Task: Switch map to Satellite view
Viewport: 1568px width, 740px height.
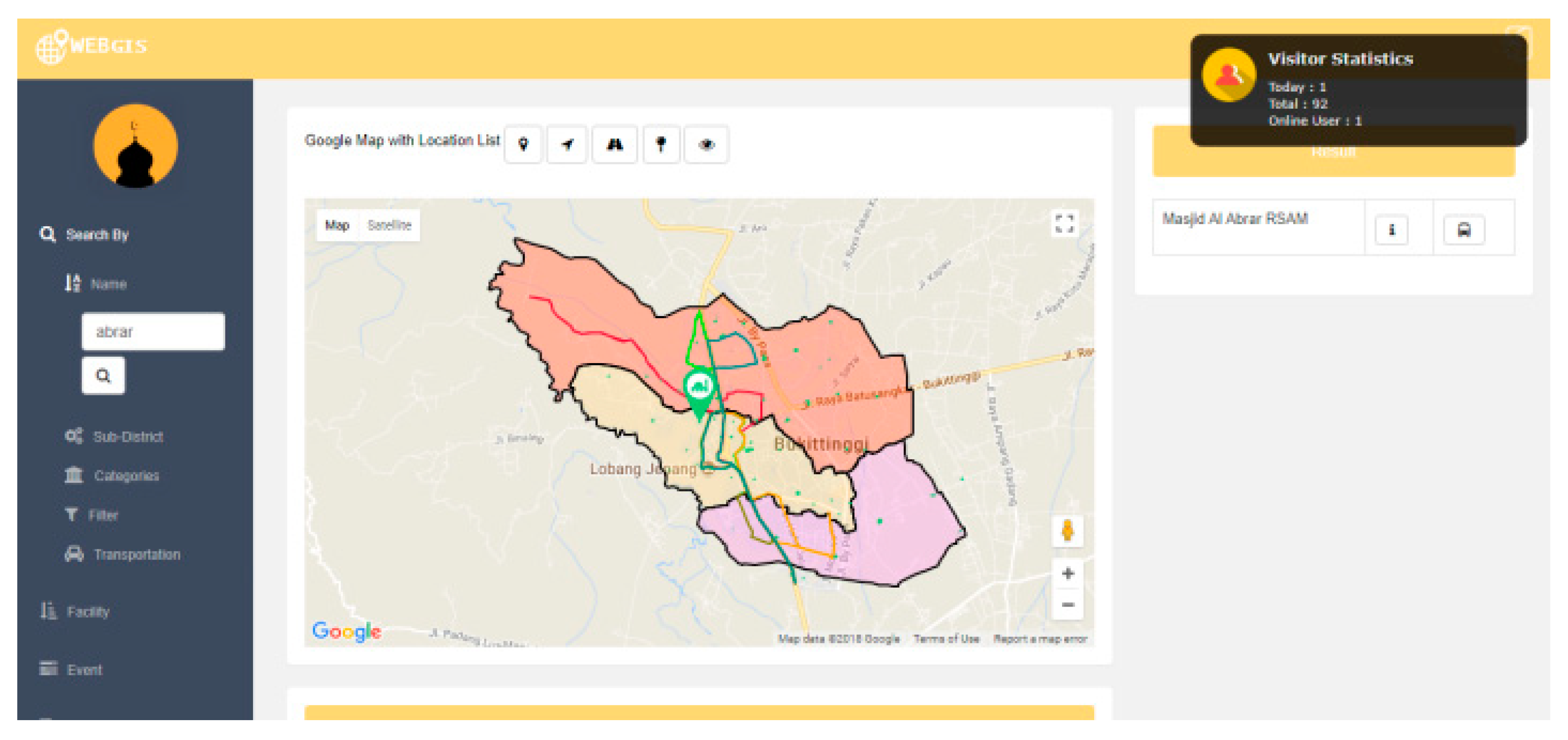Action: click(x=390, y=225)
